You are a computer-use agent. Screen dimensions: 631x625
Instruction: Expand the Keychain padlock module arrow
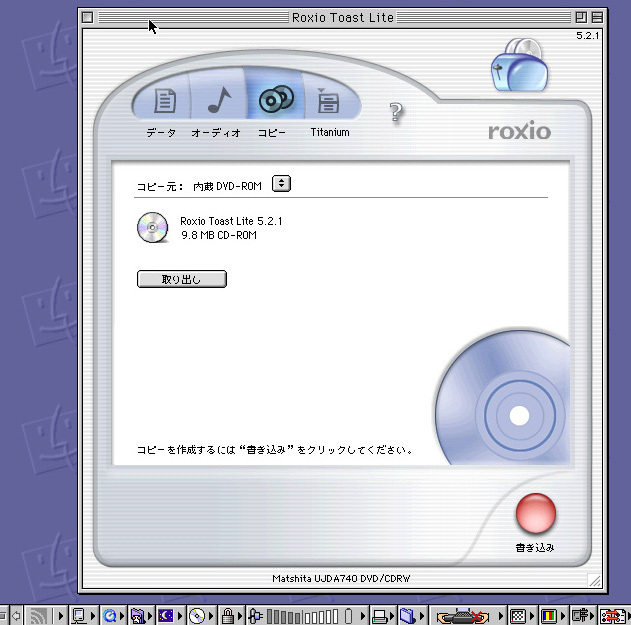[x=240, y=616]
